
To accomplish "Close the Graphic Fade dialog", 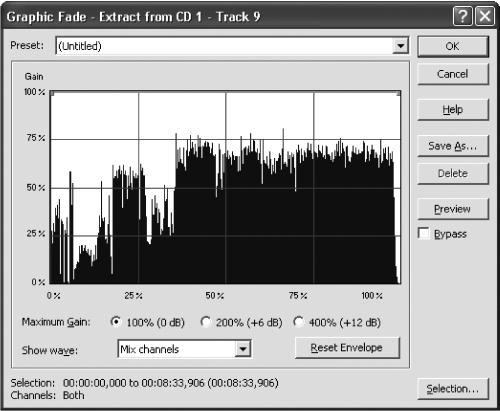I will [484, 16].
